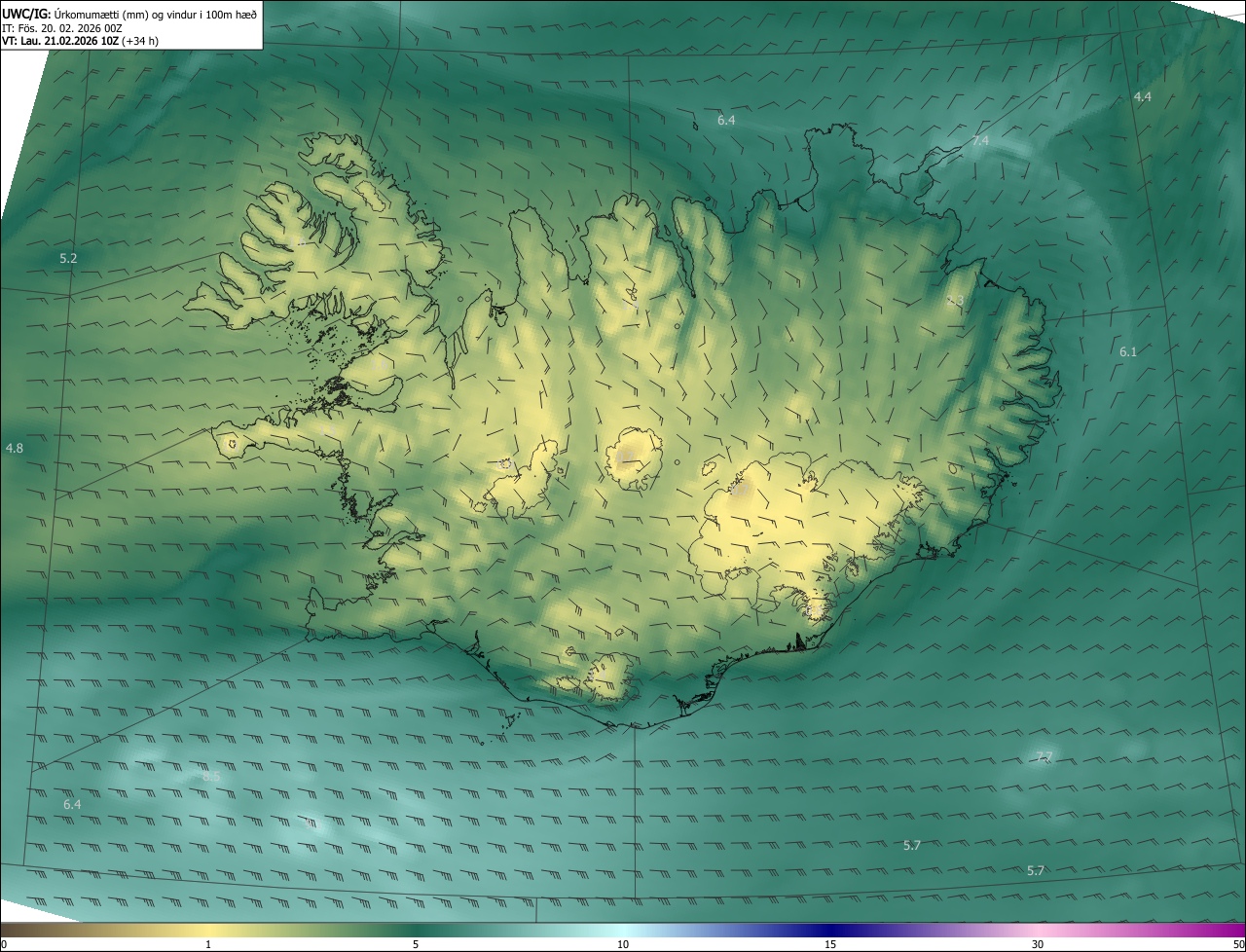
Task: Click the 7.4 value label on the map
Action: (980, 141)
